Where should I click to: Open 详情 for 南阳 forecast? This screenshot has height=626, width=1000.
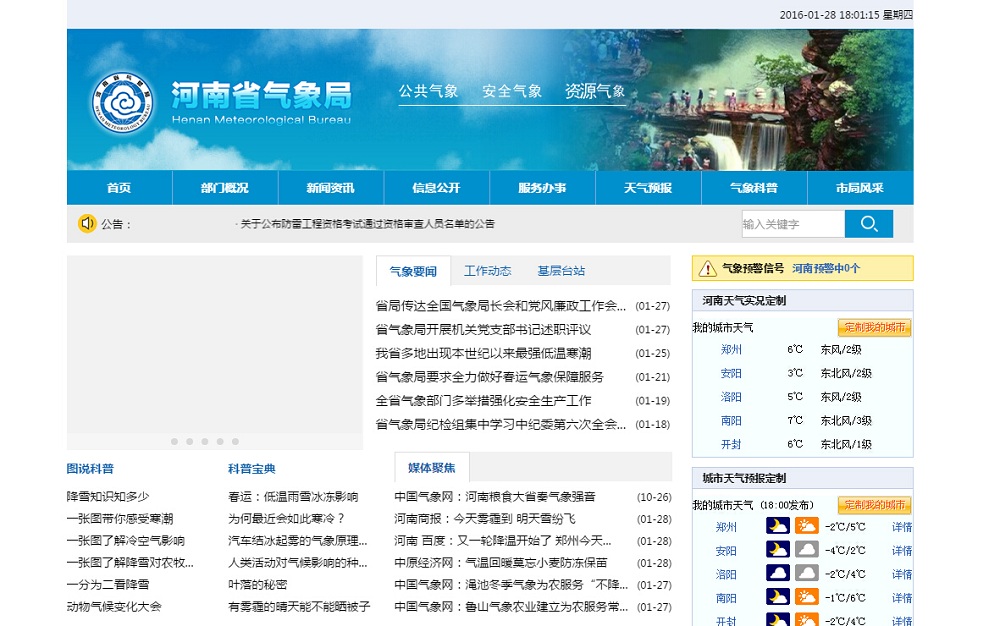pyautogui.click(x=902, y=598)
